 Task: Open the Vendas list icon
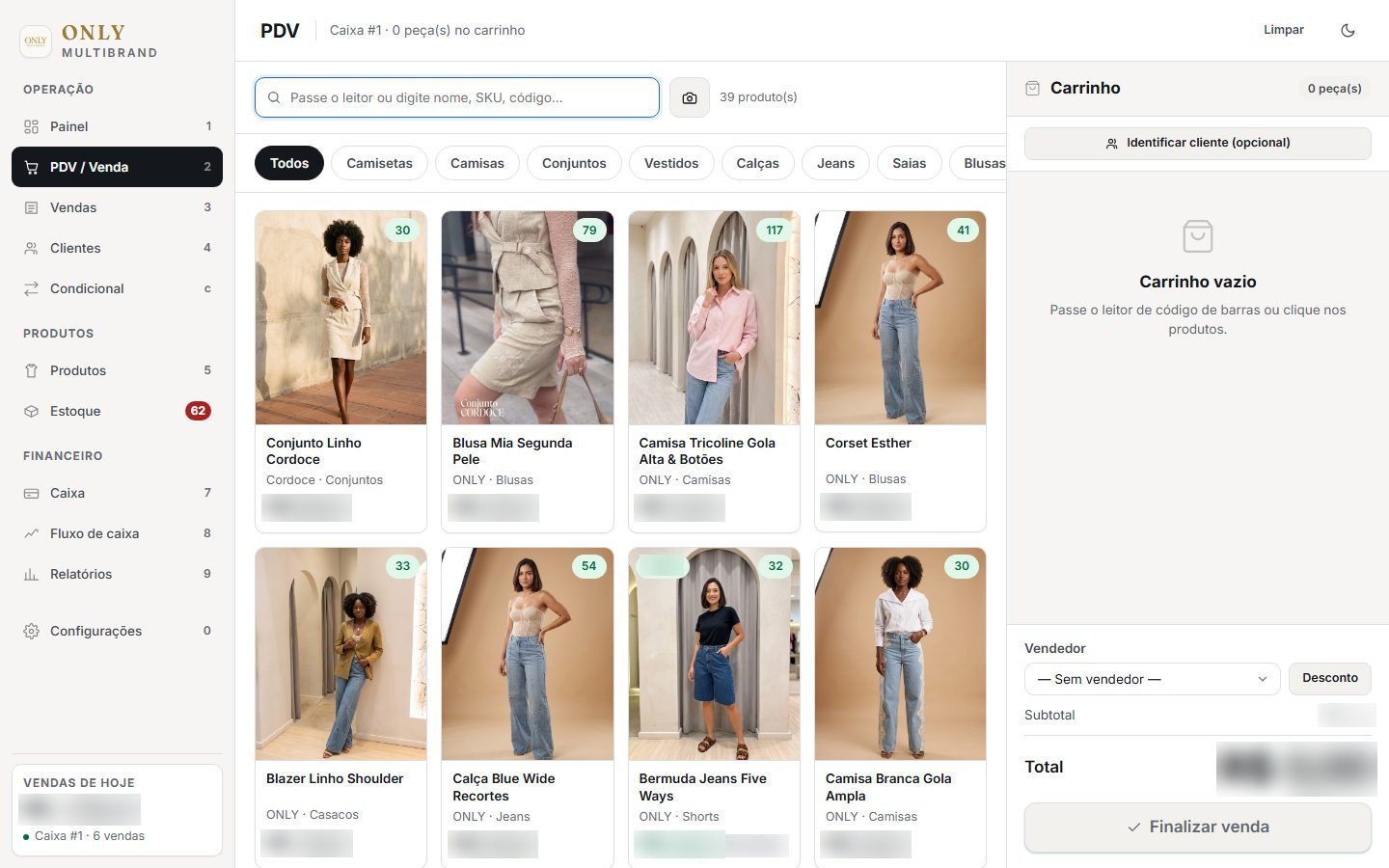(31, 207)
